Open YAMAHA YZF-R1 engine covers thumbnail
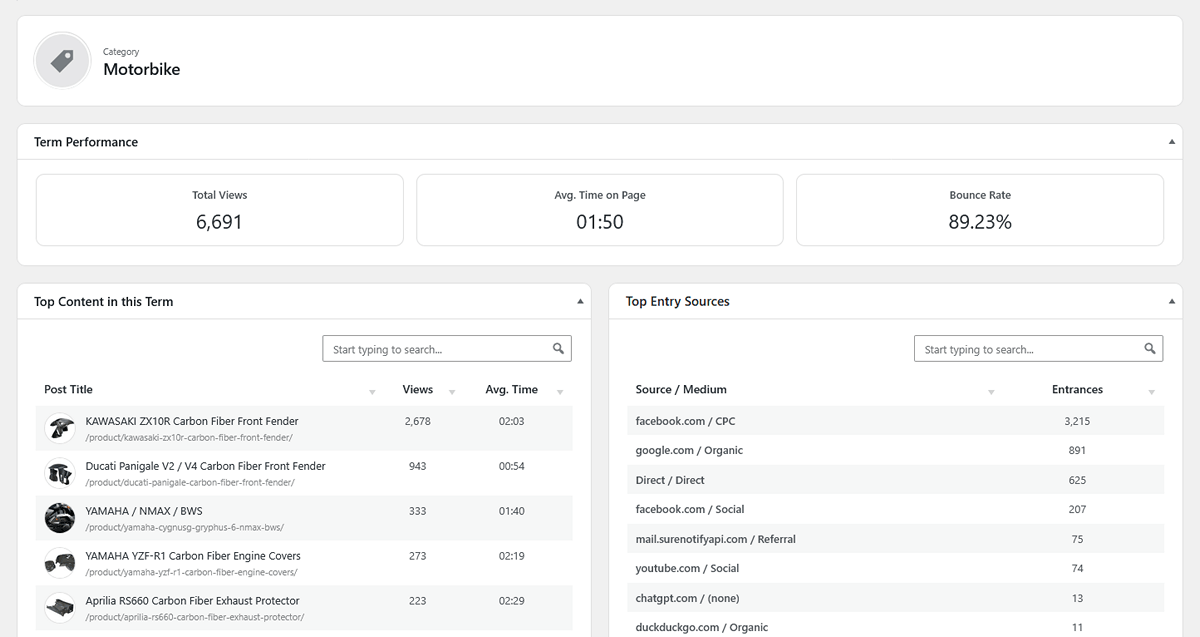 point(60,563)
